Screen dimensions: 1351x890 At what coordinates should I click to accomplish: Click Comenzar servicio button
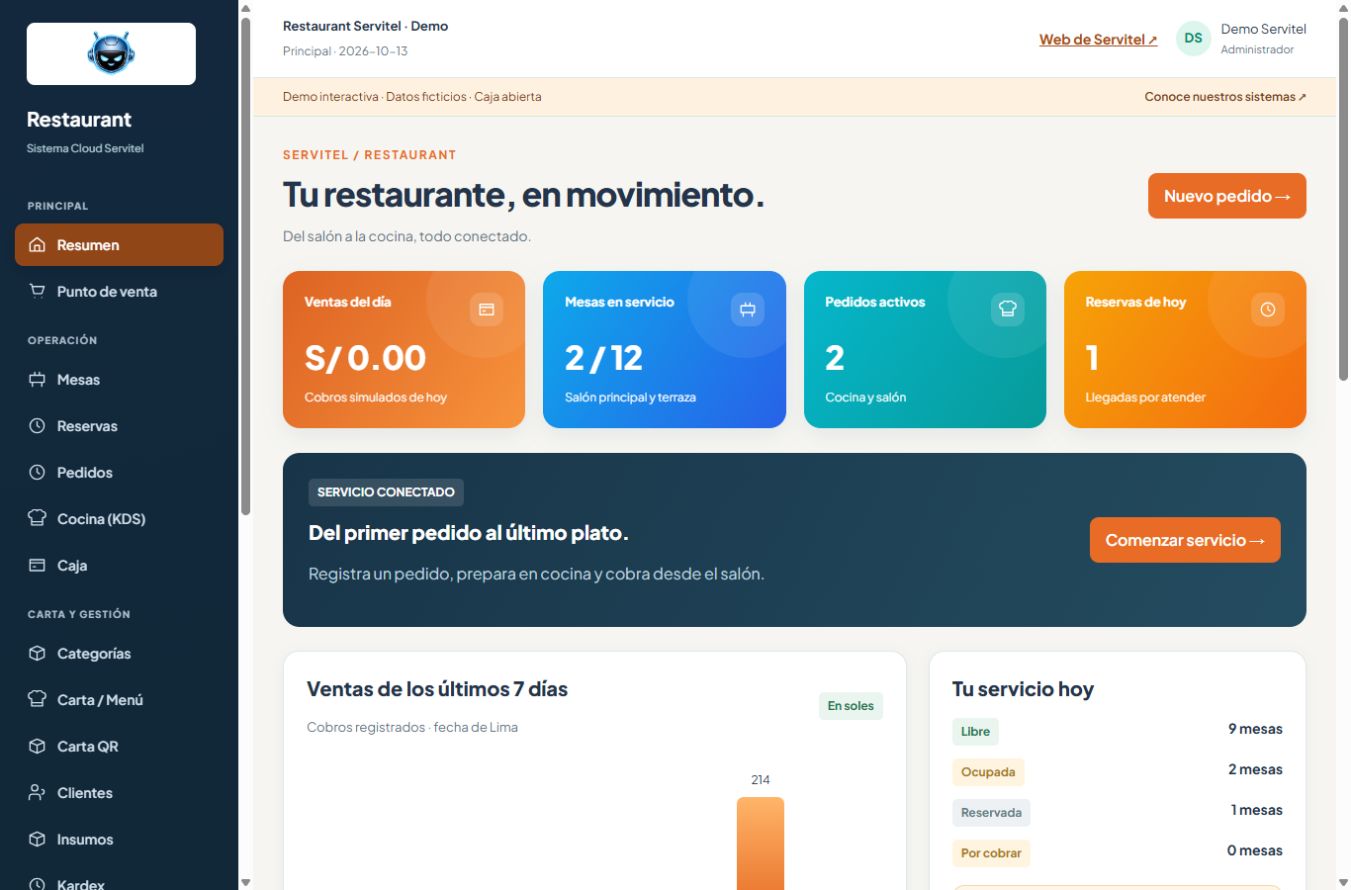click(1185, 540)
